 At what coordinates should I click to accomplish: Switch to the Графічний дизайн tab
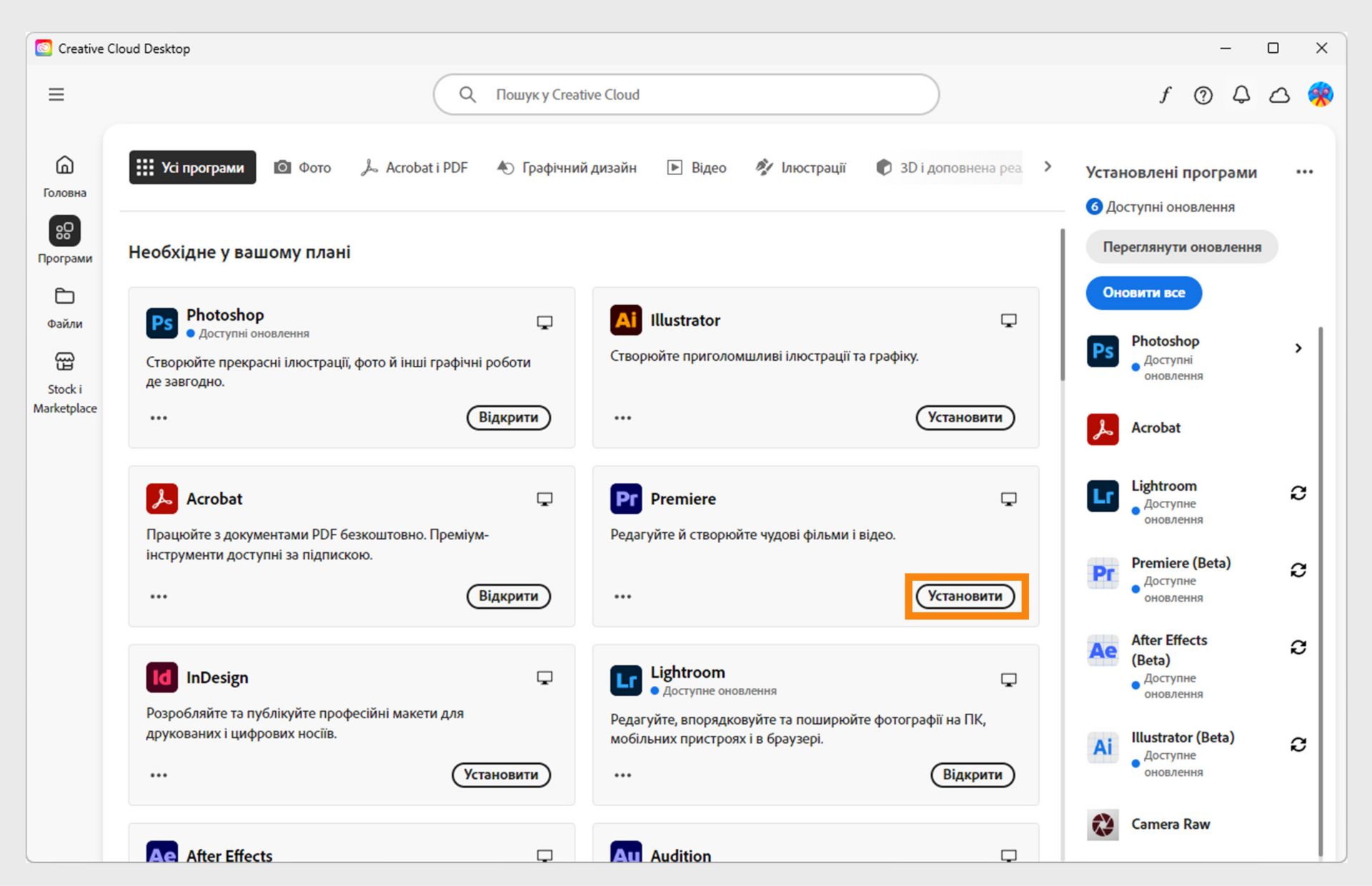[567, 167]
